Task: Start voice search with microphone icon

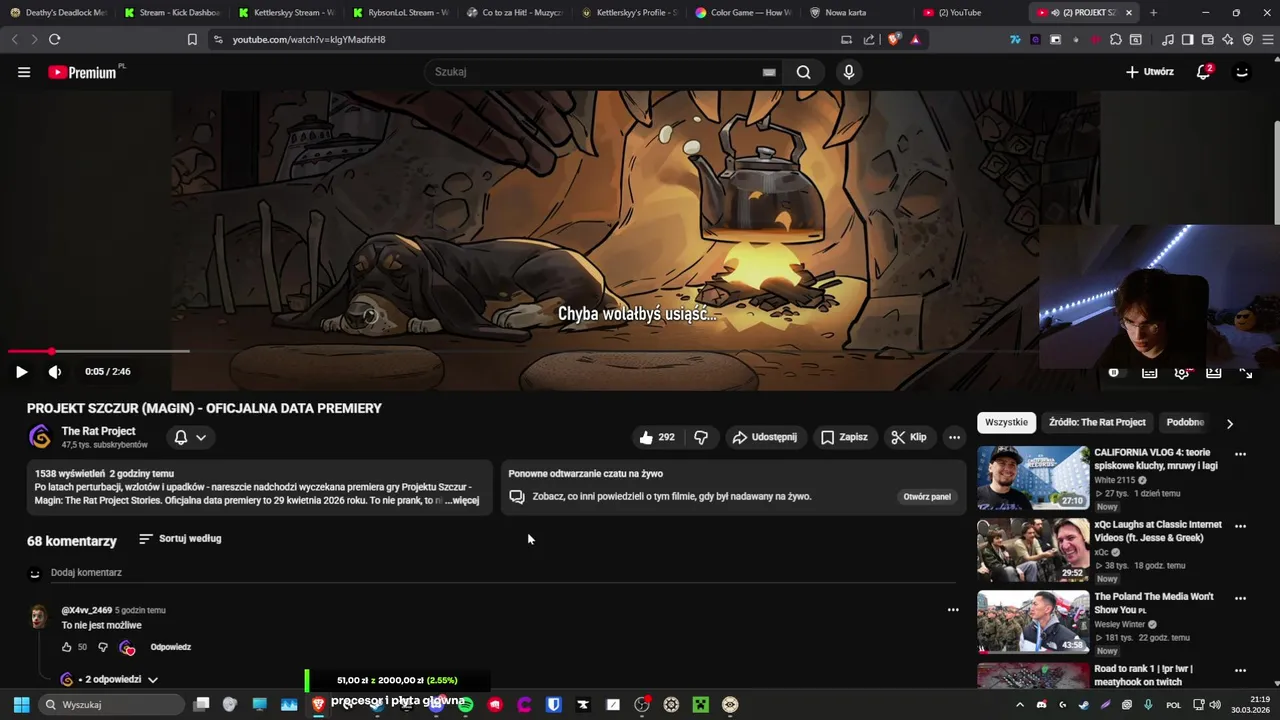Action: tap(849, 72)
